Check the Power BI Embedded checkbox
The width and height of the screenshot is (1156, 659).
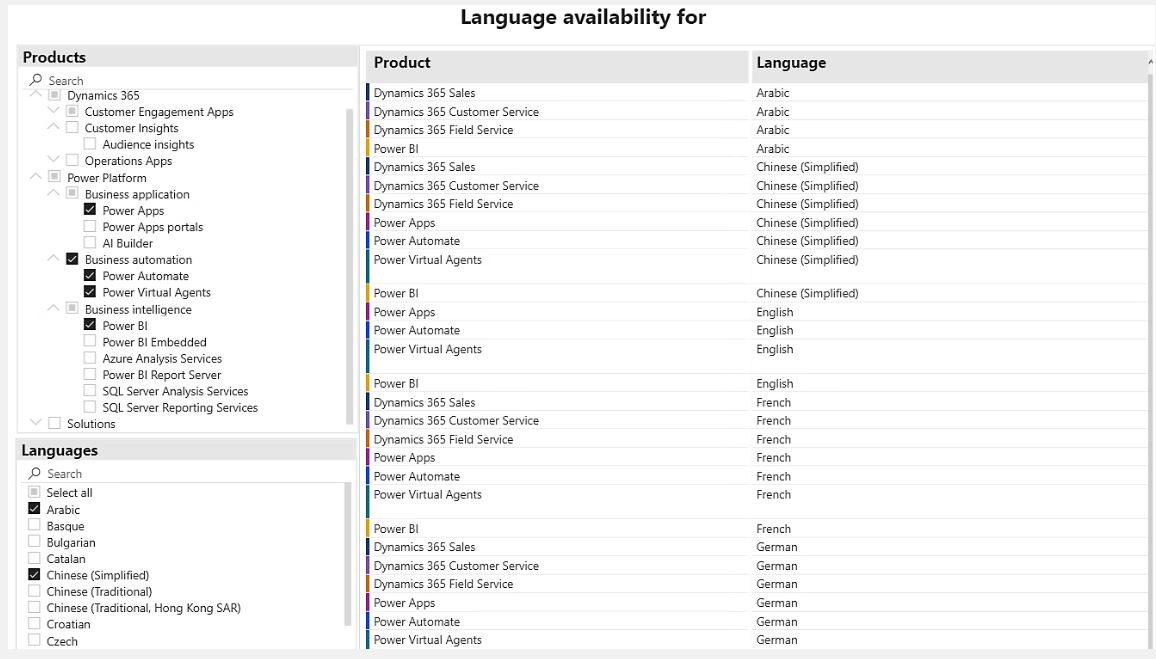[90, 341]
